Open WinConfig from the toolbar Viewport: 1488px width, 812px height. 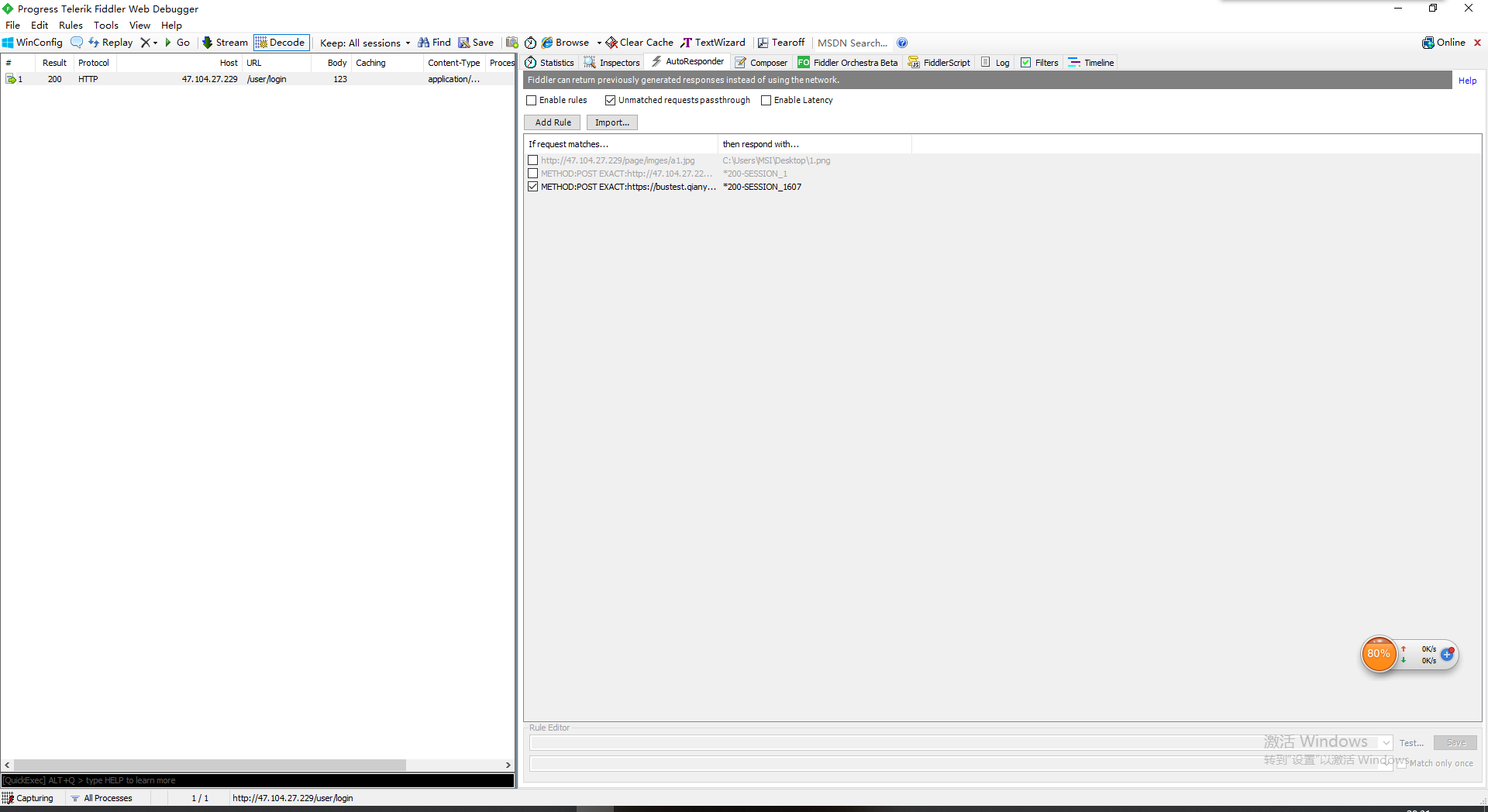point(33,43)
